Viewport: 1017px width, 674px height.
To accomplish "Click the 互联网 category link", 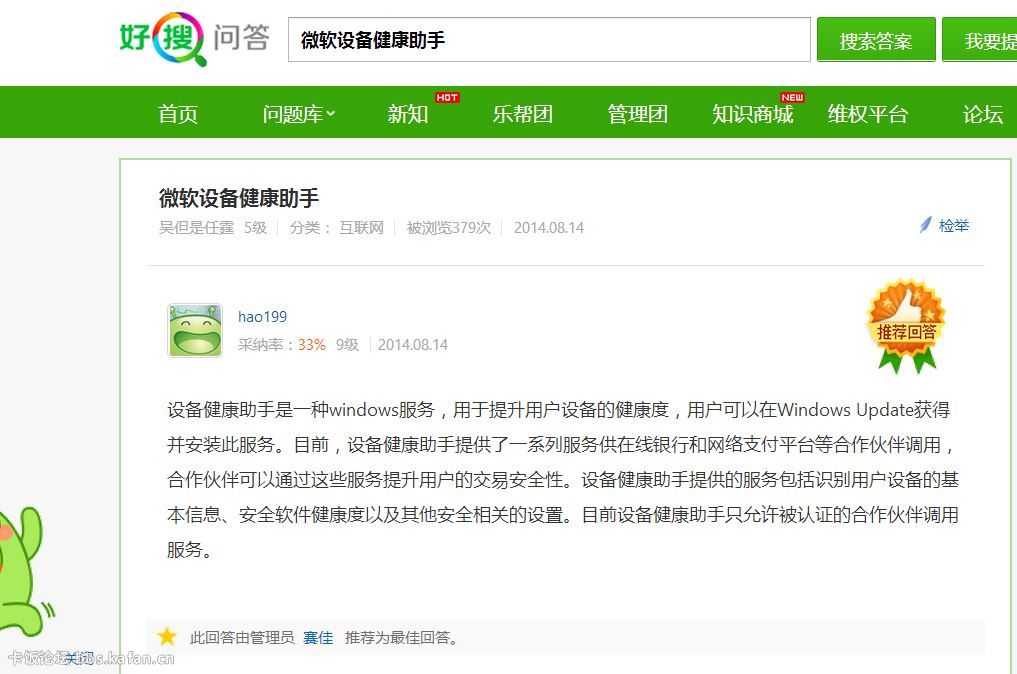I will (x=361, y=228).
